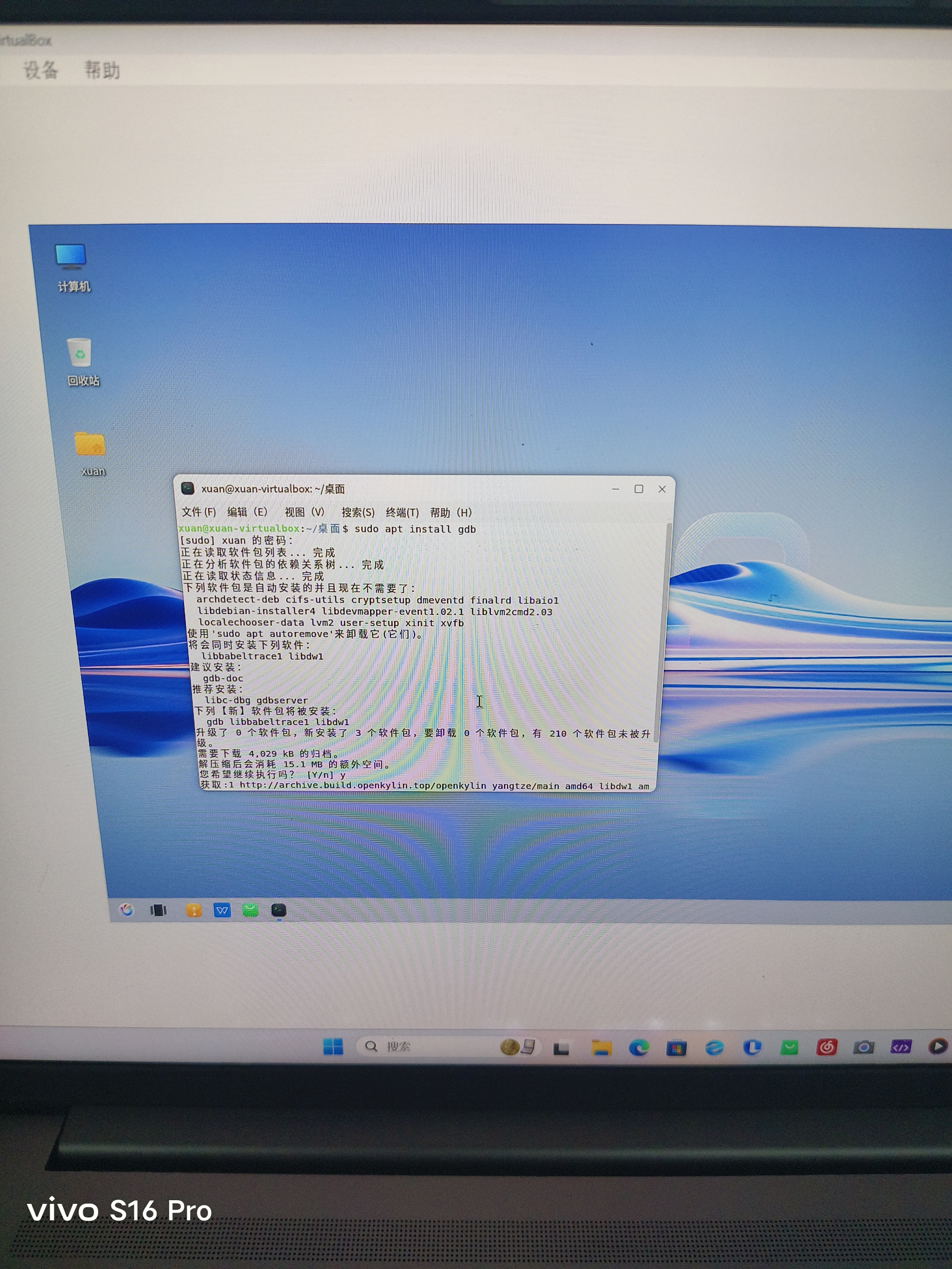The height and width of the screenshot is (1269, 952).
Task: Click '需要下载 4,029 kB 的归档' line
Action: 269,753
